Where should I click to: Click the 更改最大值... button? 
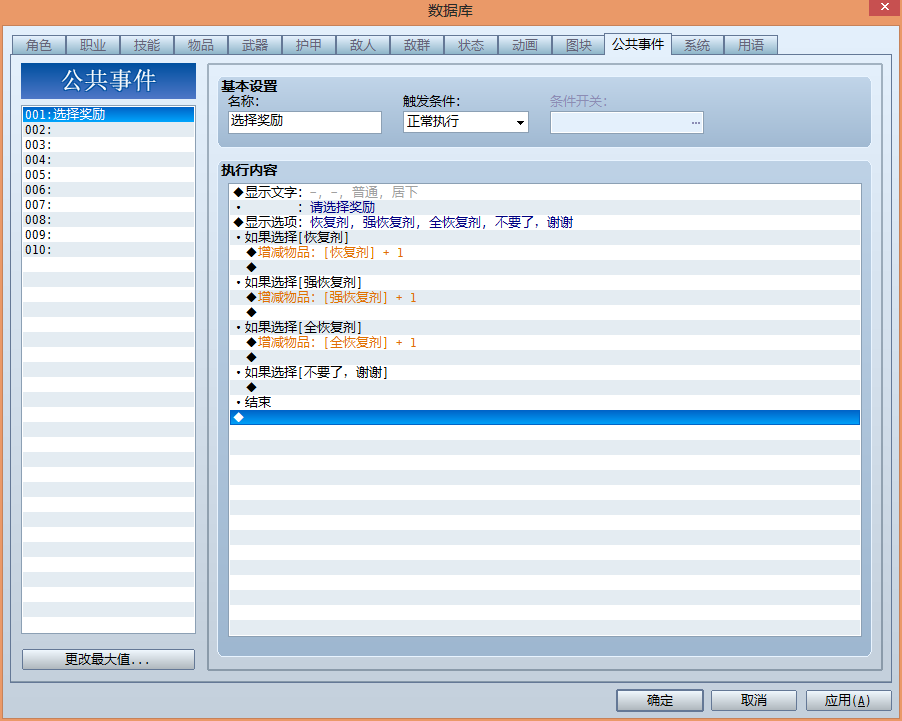(x=108, y=659)
